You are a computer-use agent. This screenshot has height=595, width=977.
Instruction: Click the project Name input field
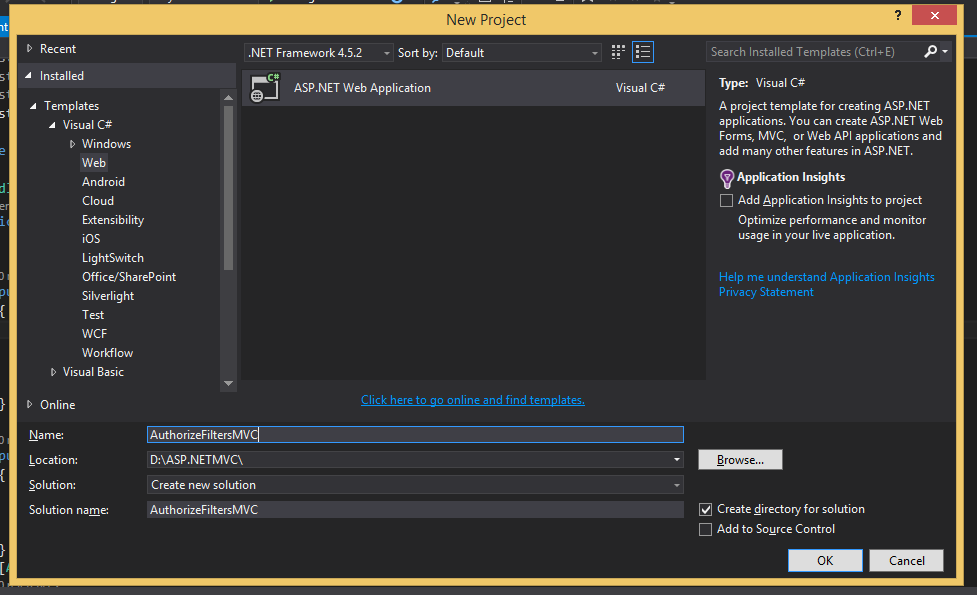coord(415,435)
